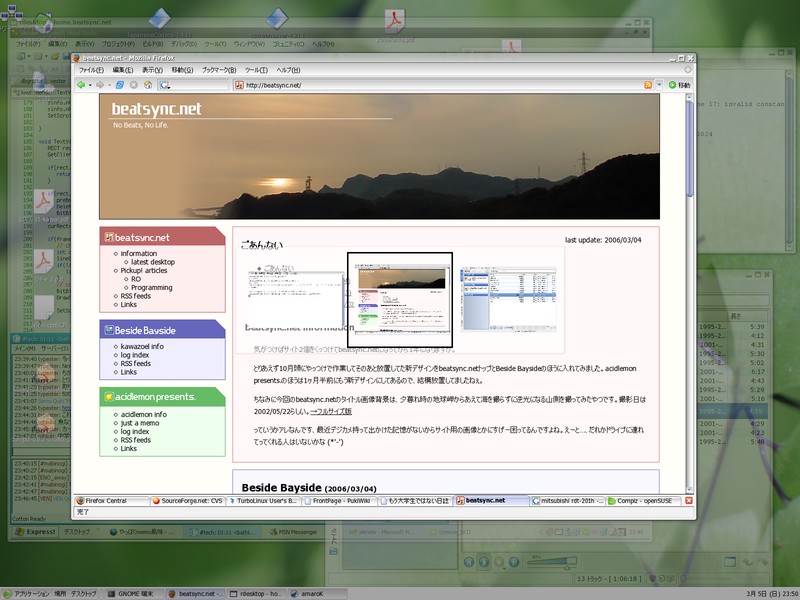This screenshot has height=600, width=800.
Task: Click the 'acidlemon info' sidebar link
Action: click(x=144, y=414)
